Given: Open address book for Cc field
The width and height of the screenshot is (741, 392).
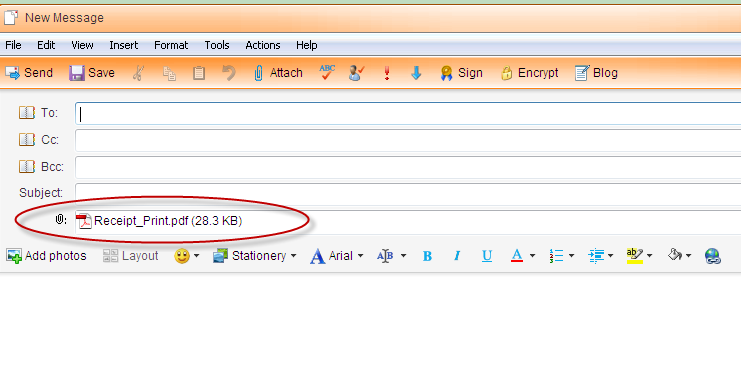Looking at the screenshot, I should (x=27, y=139).
